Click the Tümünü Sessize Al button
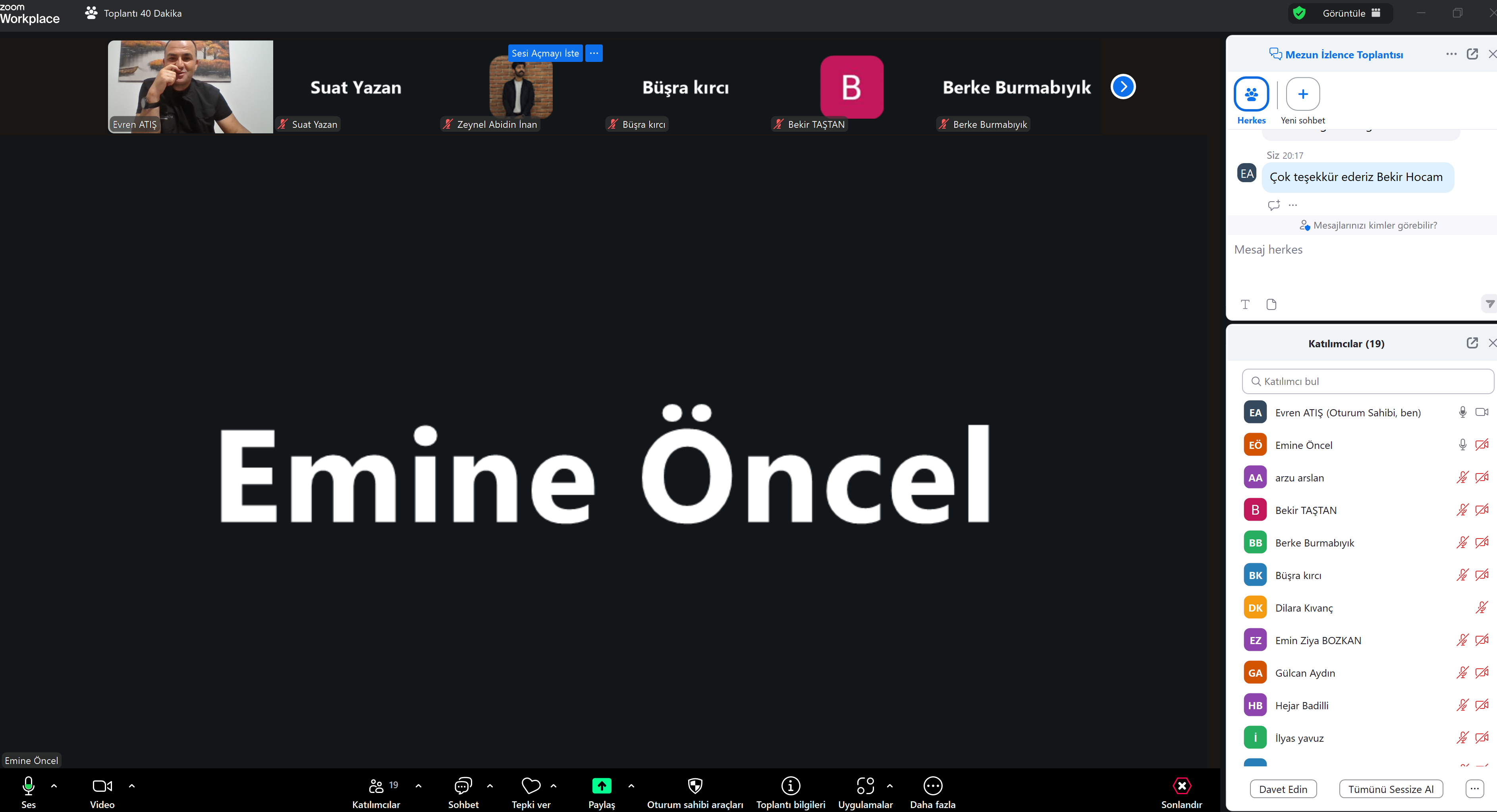This screenshot has width=1497, height=812. (x=1391, y=789)
